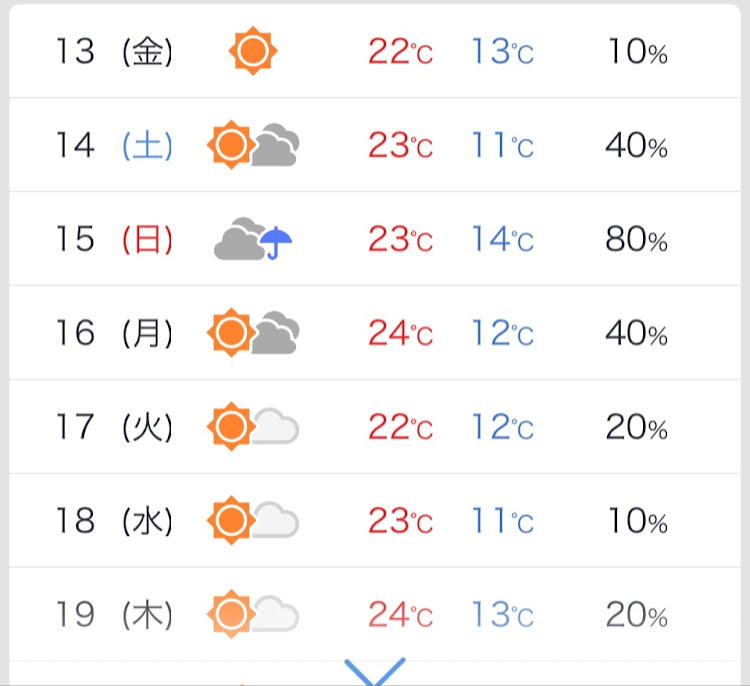Open the 80% rain chance on the 15th

(637, 239)
